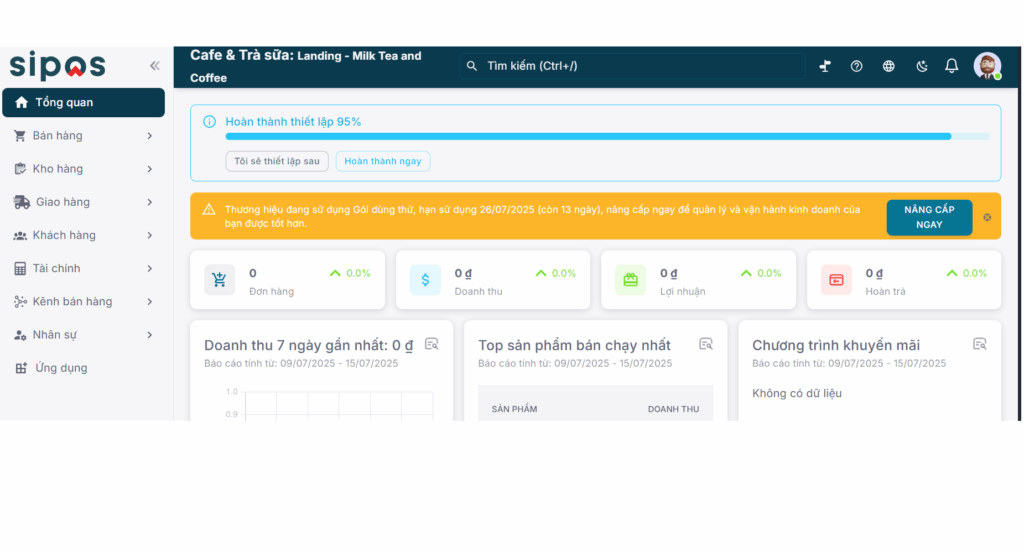Select Tổng quan in the sidebar

pos(83,102)
